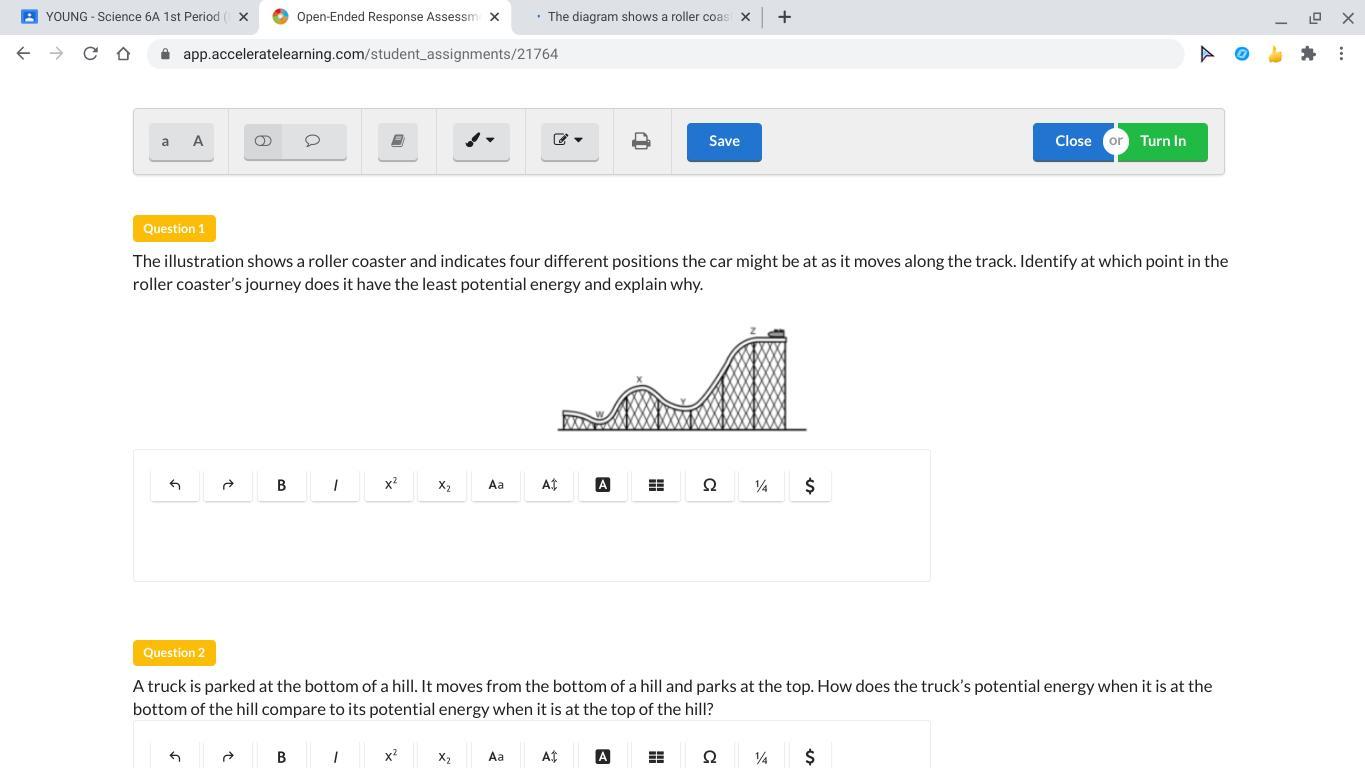The width and height of the screenshot is (1365, 768).
Task: Open the text background color picker
Action: pyautogui.click(x=603, y=485)
